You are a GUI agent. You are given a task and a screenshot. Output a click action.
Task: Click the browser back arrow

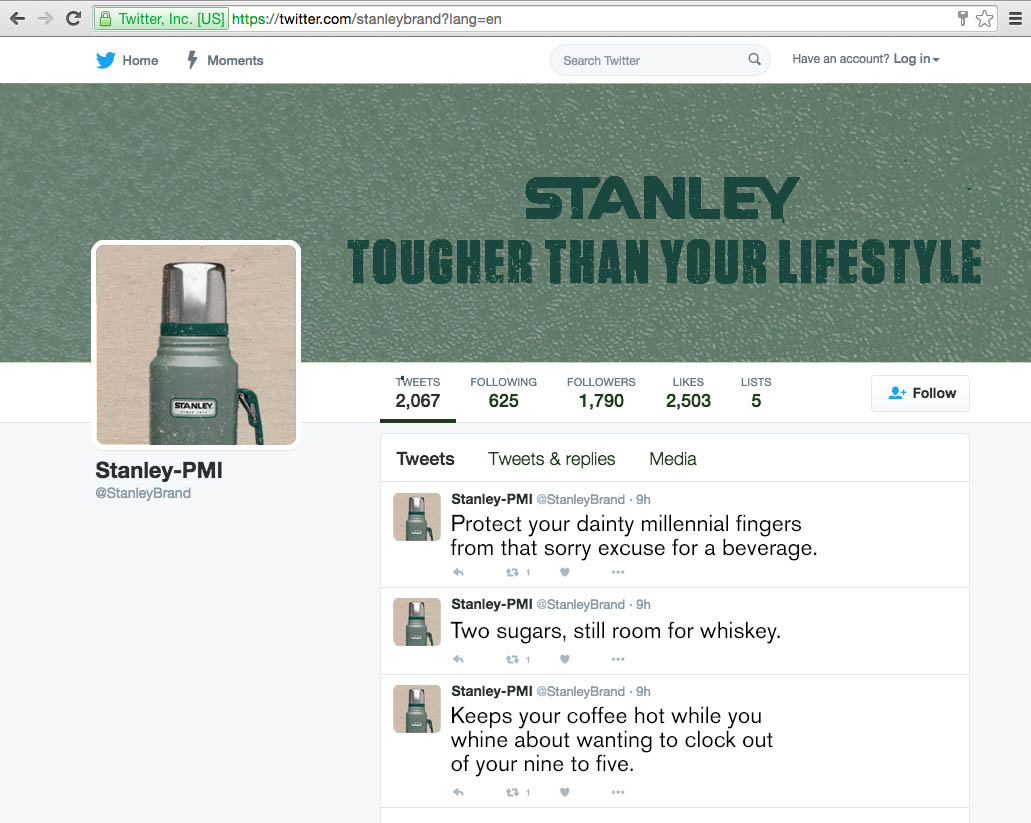pyautogui.click(x=17, y=18)
